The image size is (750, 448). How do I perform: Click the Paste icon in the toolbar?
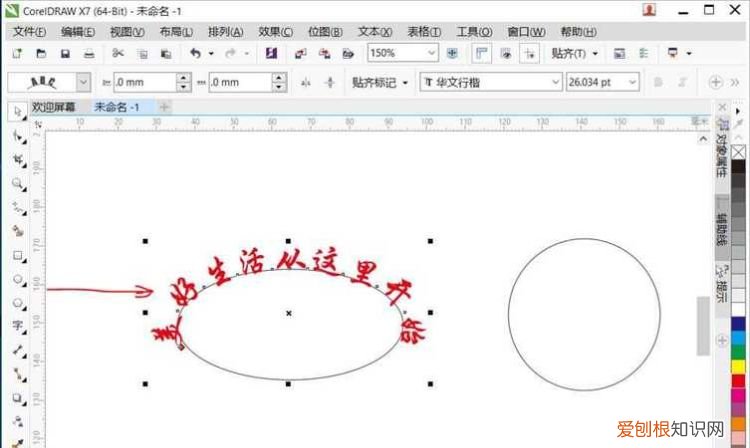click(x=166, y=54)
